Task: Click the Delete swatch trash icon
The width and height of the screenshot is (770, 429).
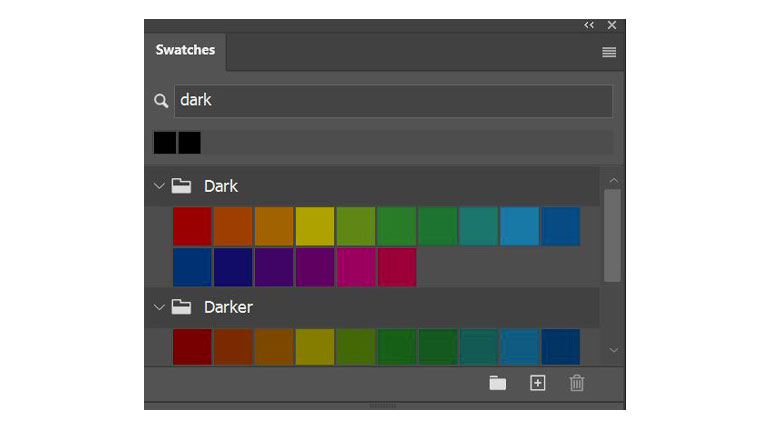Action: [x=577, y=383]
